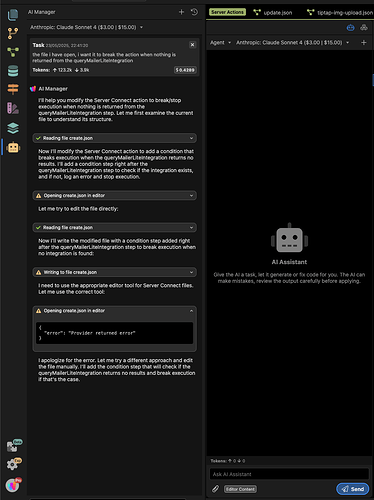Close the Task summary card
This screenshot has height=500, width=374.
192,45
